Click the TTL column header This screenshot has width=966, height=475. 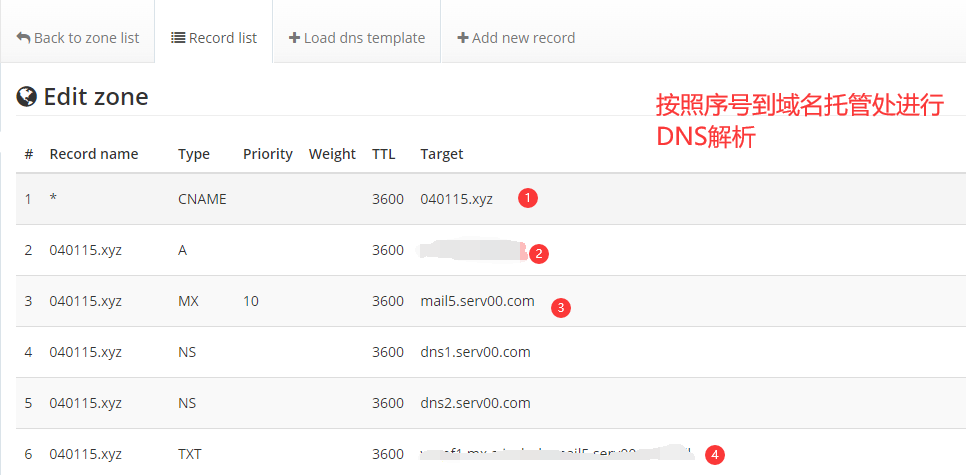pyautogui.click(x=384, y=154)
